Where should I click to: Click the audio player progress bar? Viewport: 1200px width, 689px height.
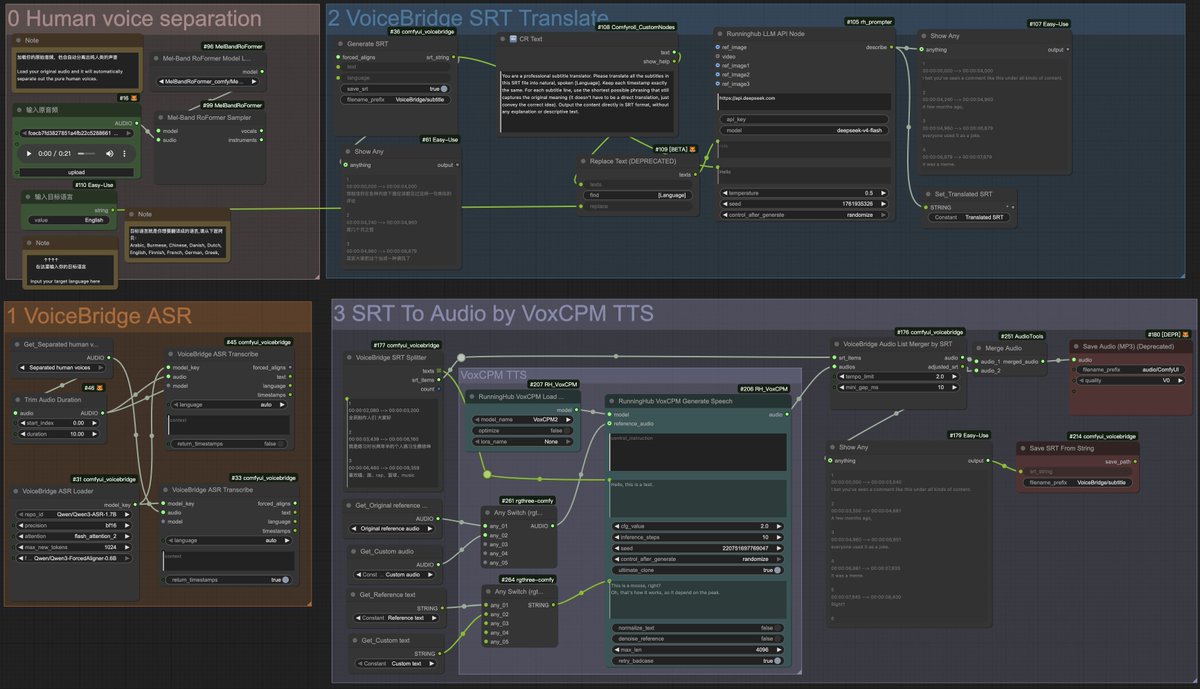tap(87, 153)
